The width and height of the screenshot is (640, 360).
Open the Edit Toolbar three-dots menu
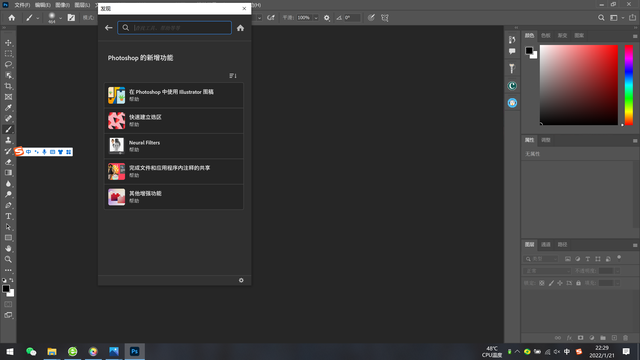tap(8, 270)
